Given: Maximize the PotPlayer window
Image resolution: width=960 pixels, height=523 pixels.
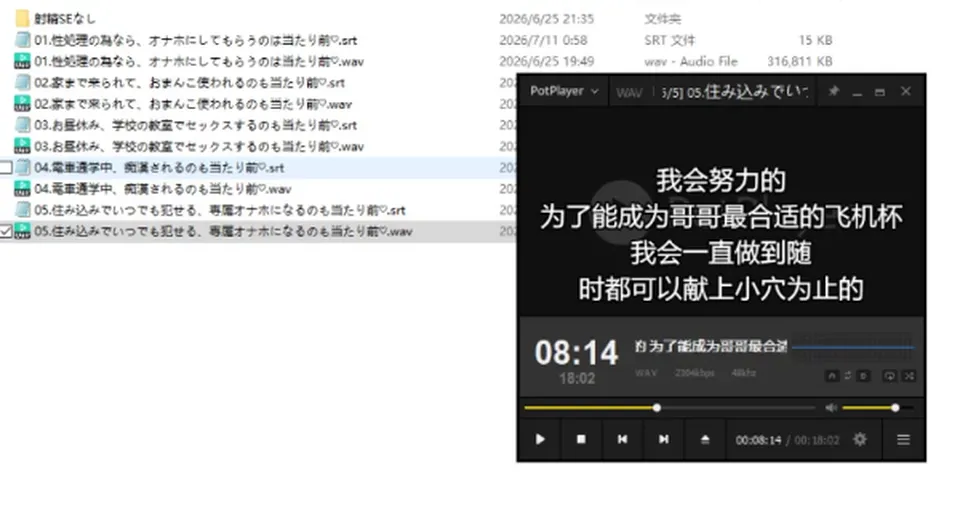Looking at the screenshot, I should point(880,92).
